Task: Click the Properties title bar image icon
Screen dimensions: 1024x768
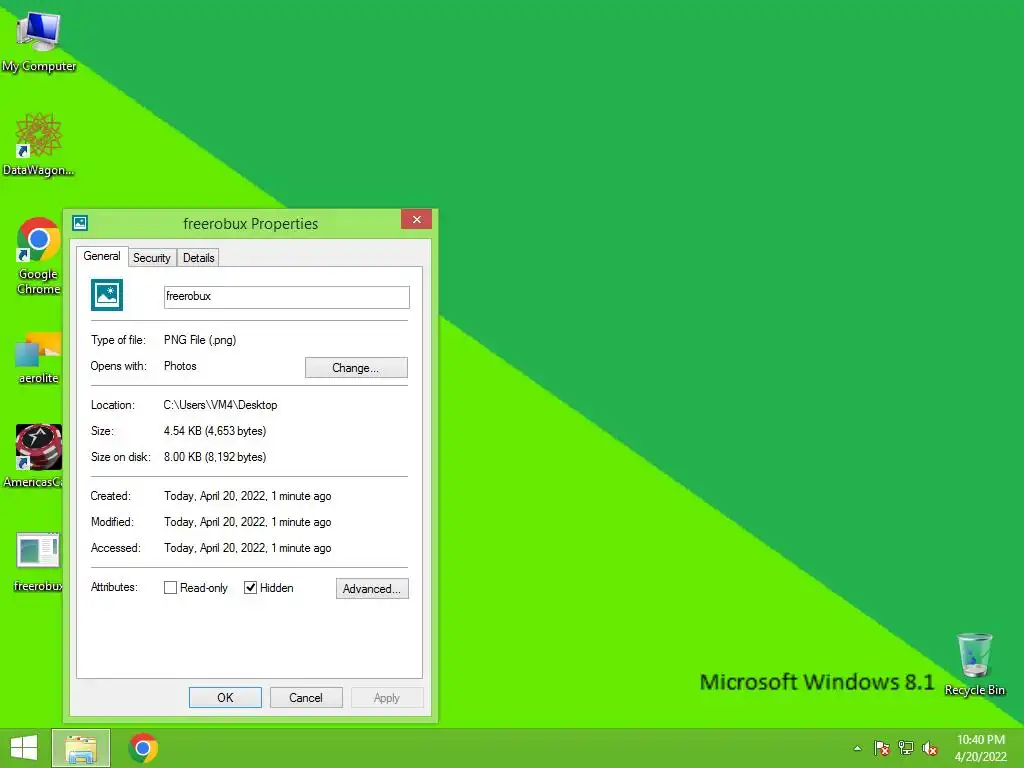Action: [x=80, y=223]
